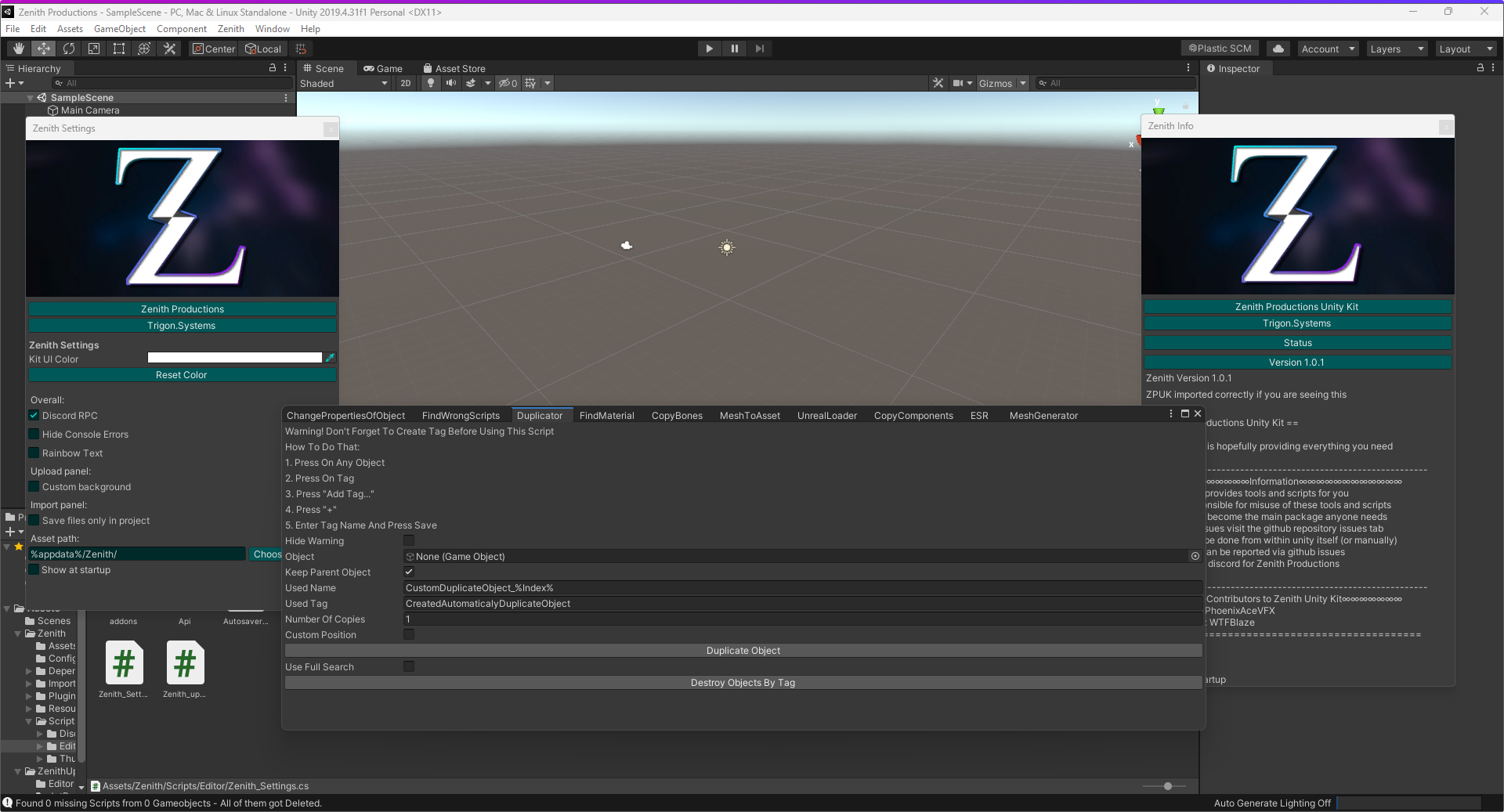Click the Duplicate Object button
Screen dimensions: 1504x812
click(743, 651)
